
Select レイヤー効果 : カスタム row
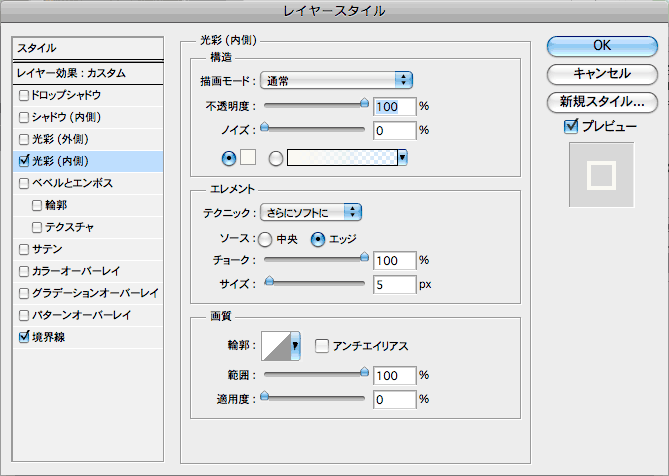point(88,73)
